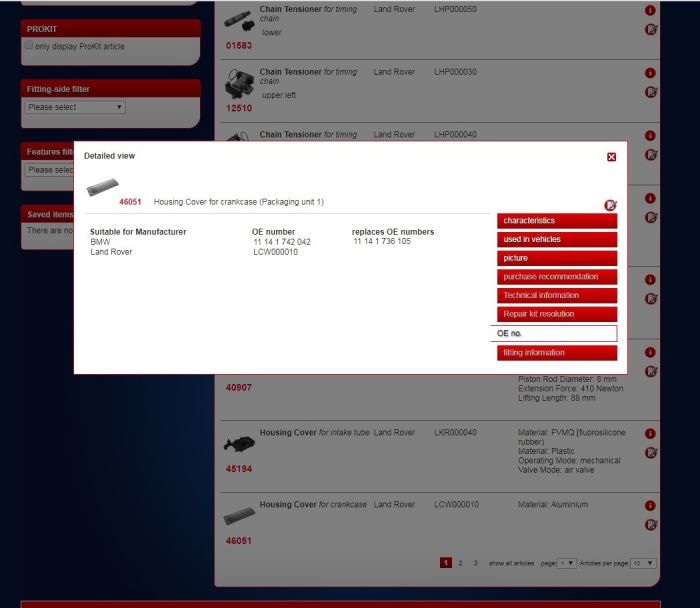Click Land Rover under Suitable for Manufacturer
Image resolution: width=700 pixels, height=608 pixels.
(x=111, y=252)
